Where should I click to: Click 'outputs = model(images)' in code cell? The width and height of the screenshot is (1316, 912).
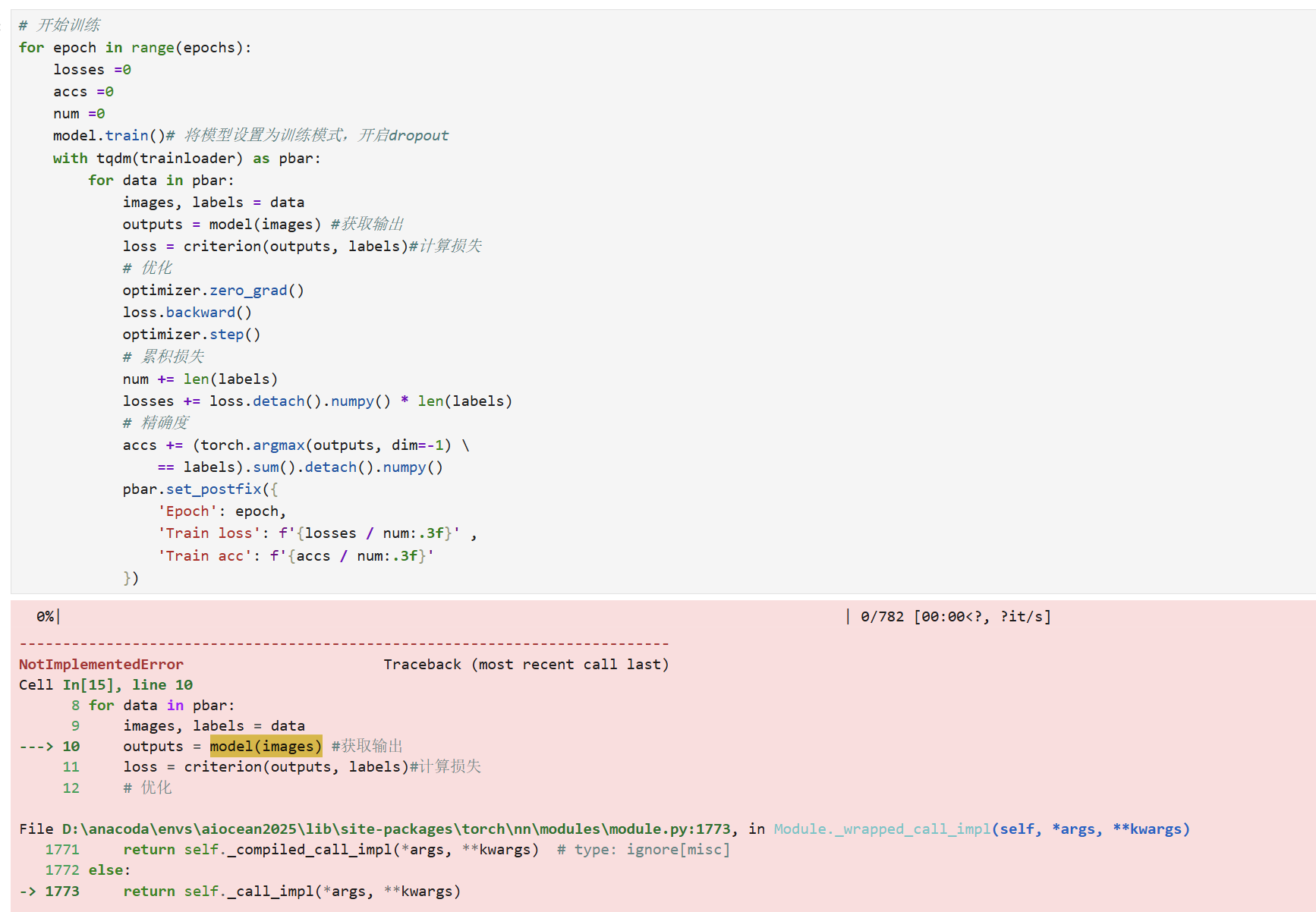(222, 225)
